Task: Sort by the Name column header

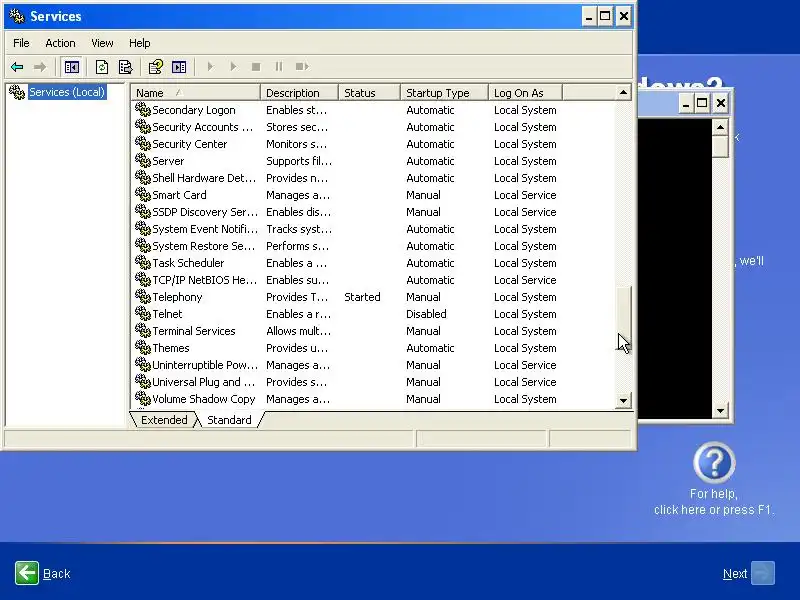Action: point(196,93)
